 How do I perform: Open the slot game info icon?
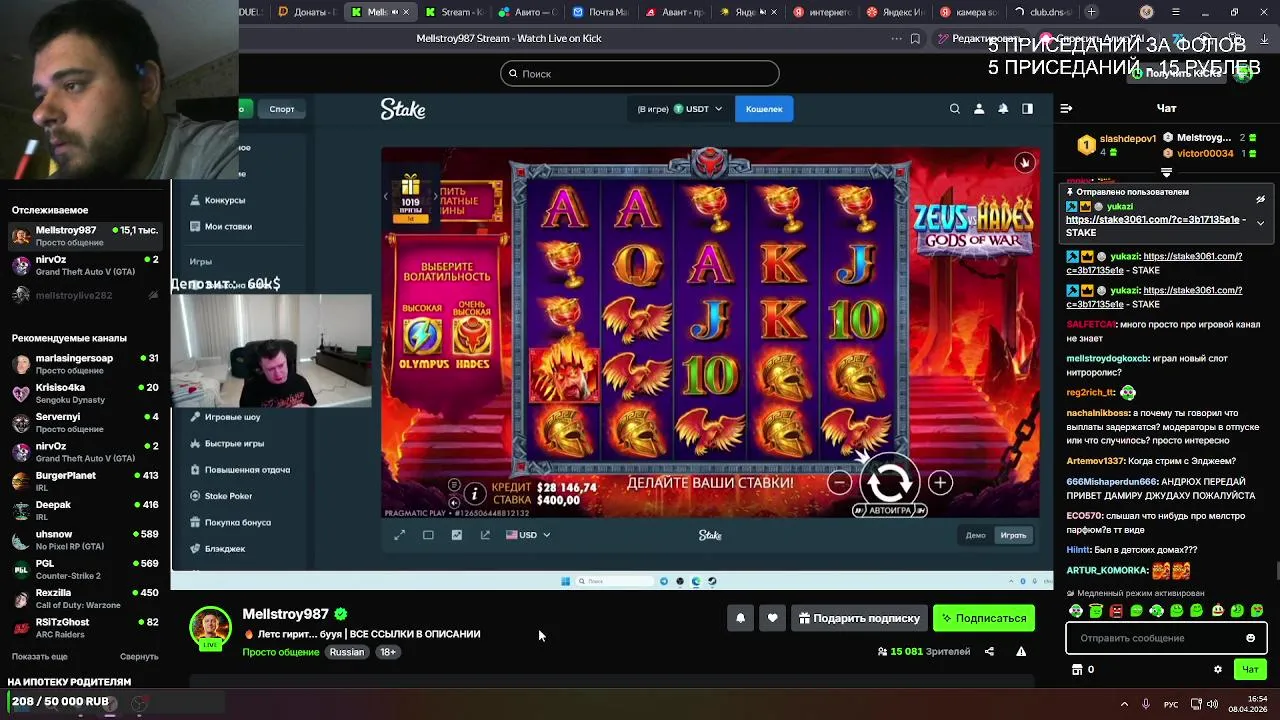pos(474,493)
